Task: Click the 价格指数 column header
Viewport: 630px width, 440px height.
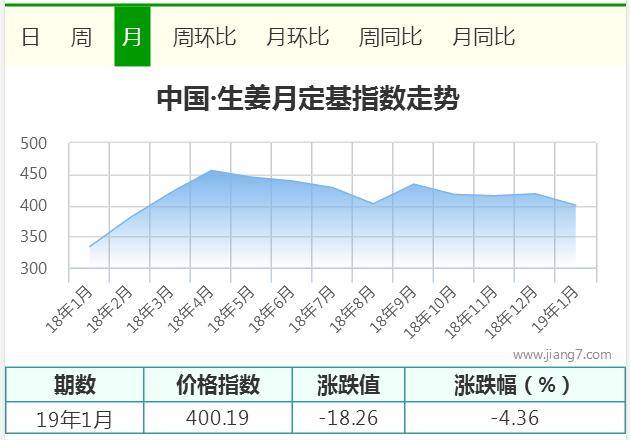Action: (x=218, y=385)
